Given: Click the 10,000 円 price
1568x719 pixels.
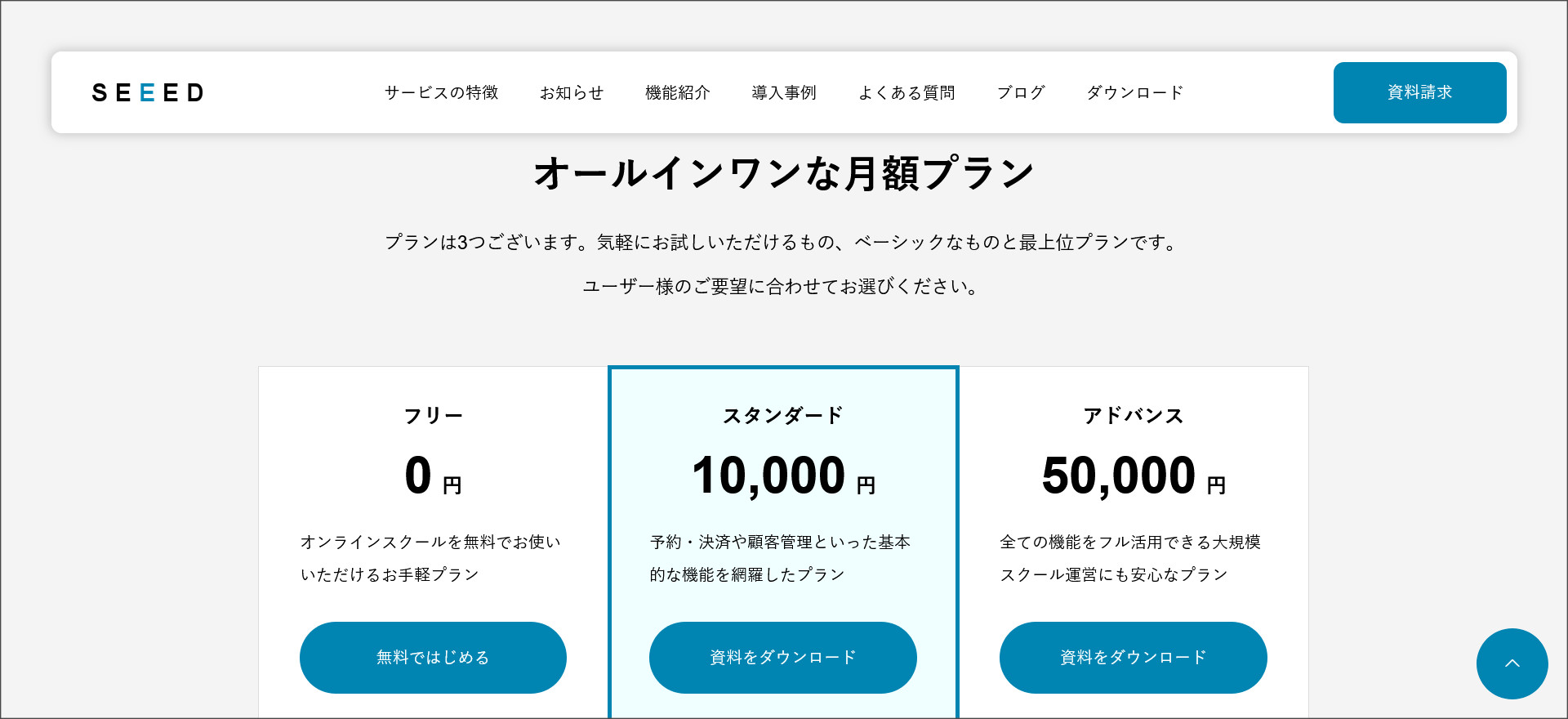Looking at the screenshot, I should [782, 476].
